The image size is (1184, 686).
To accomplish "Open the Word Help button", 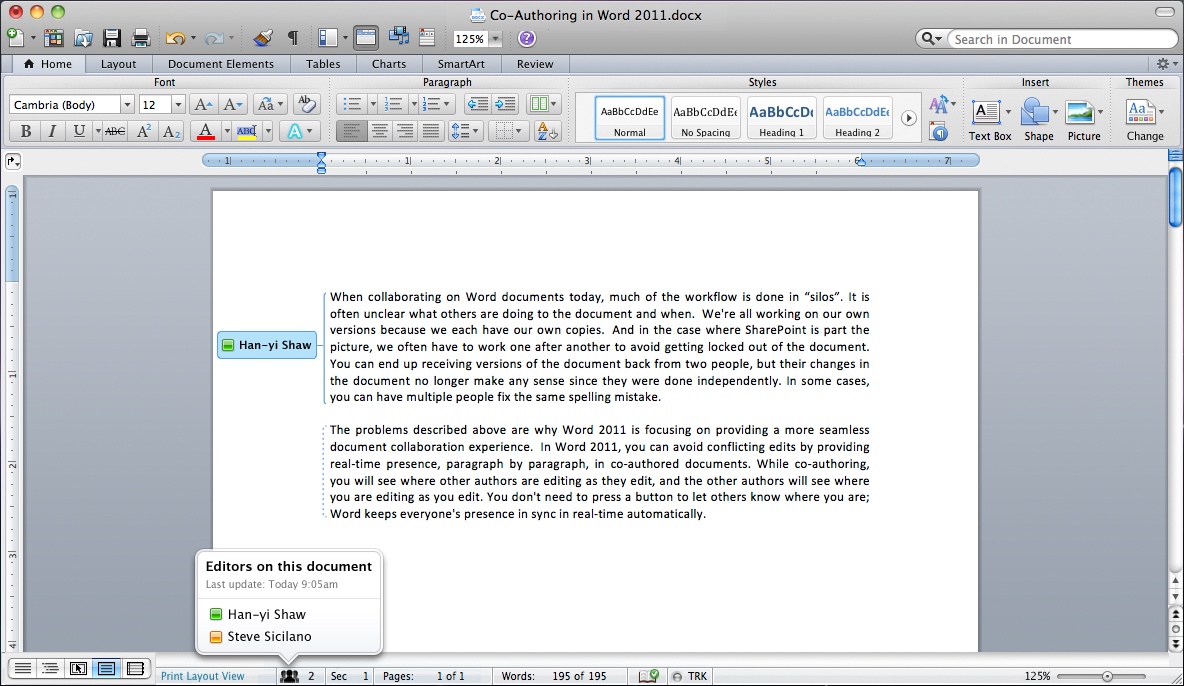I will point(527,39).
